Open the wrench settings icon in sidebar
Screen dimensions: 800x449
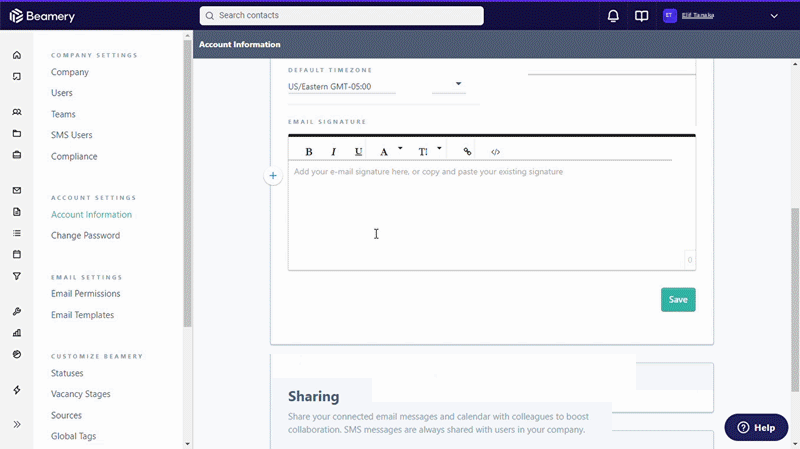coord(17,312)
